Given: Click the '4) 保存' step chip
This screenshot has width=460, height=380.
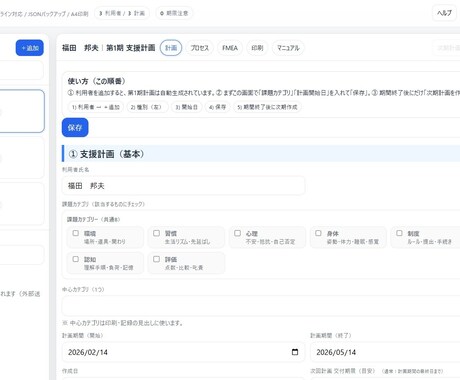Looking at the screenshot, I should tap(217, 107).
